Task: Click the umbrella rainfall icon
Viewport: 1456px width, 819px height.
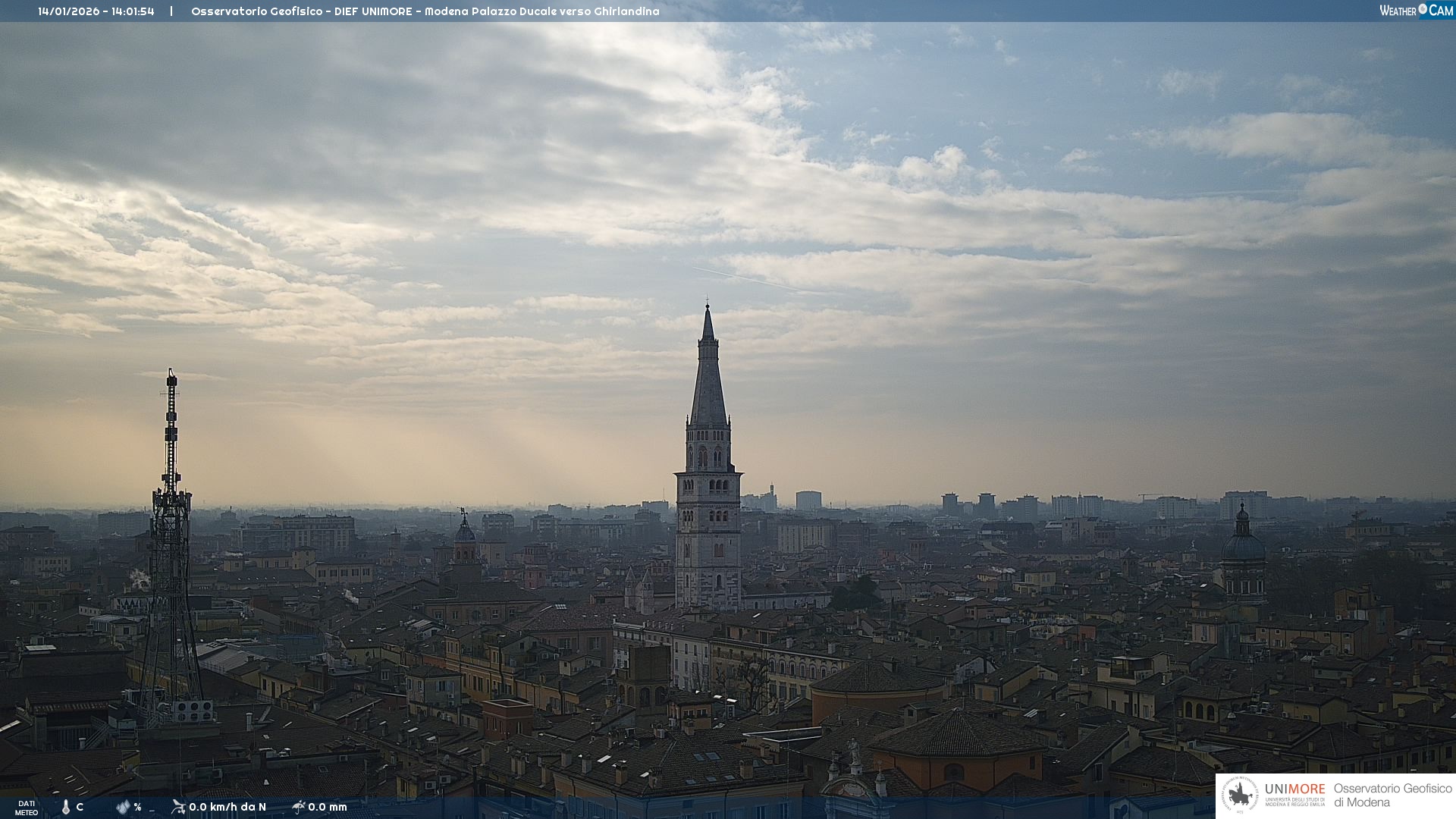Action: tap(299, 807)
